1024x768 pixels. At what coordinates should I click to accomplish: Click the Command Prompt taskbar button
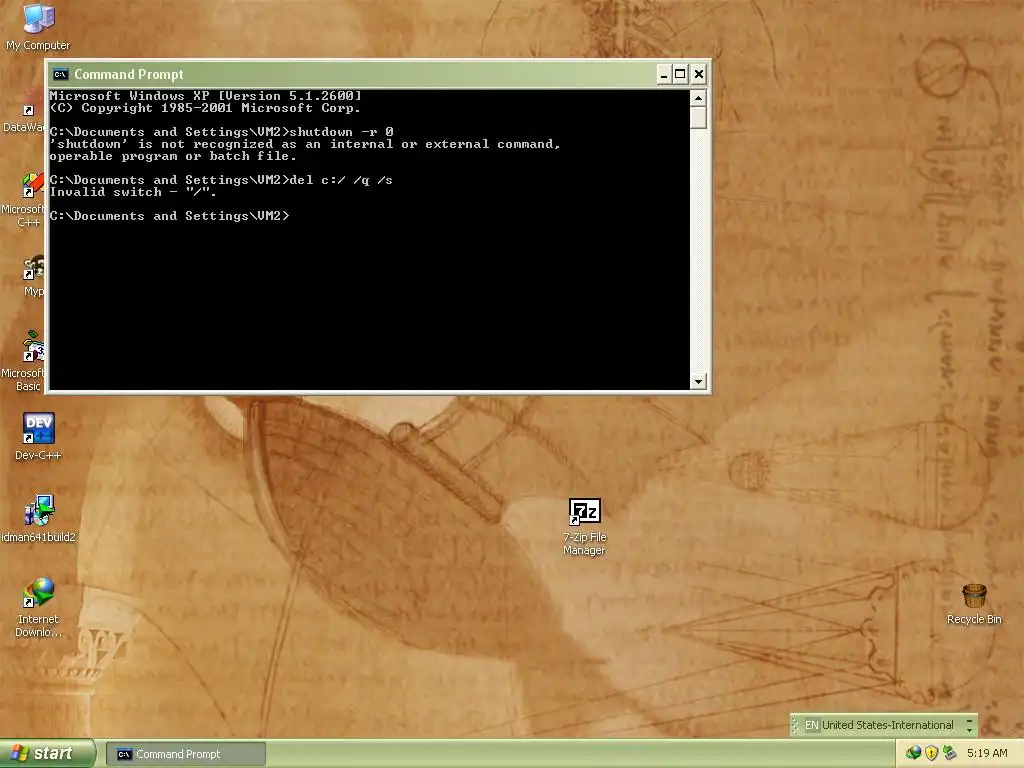(x=185, y=754)
